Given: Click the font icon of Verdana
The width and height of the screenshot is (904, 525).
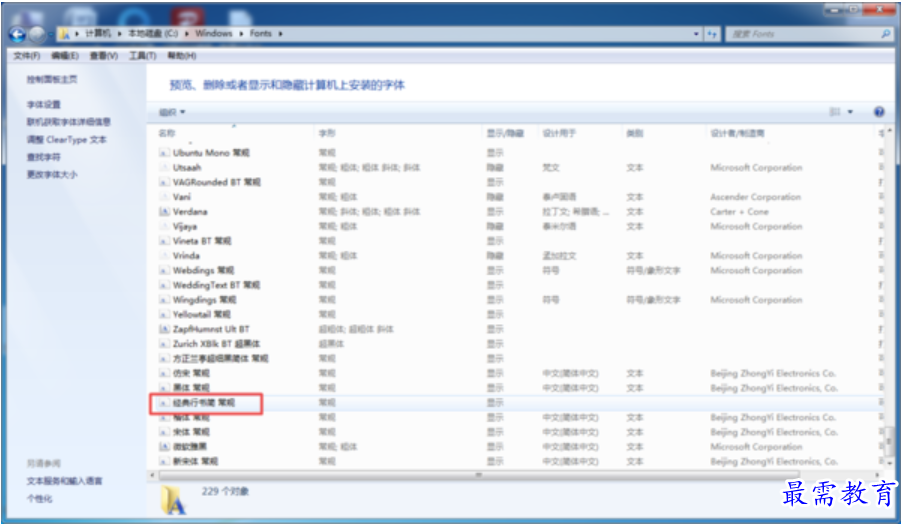Looking at the screenshot, I should pyautogui.click(x=164, y=211).
